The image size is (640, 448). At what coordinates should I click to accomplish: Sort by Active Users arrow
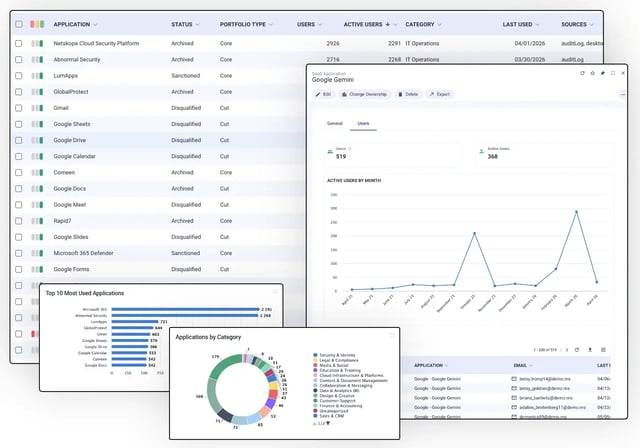click(x=387, y=24)
